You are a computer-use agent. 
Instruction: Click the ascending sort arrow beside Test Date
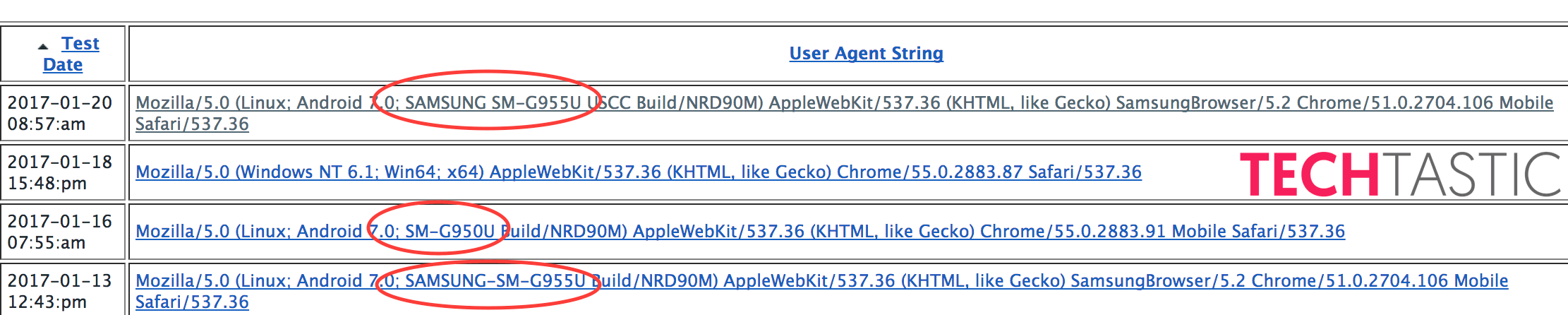pyautogui.click(x=43, y=46)
